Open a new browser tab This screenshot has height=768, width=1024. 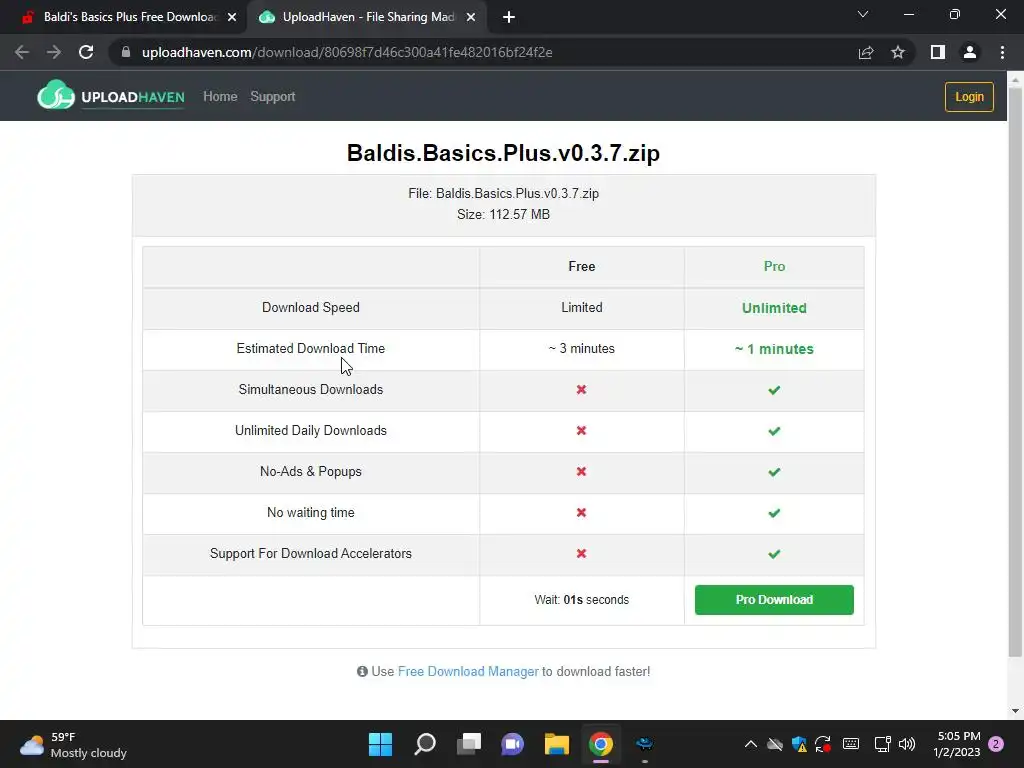pyautogui.click(x=509, y=17)
